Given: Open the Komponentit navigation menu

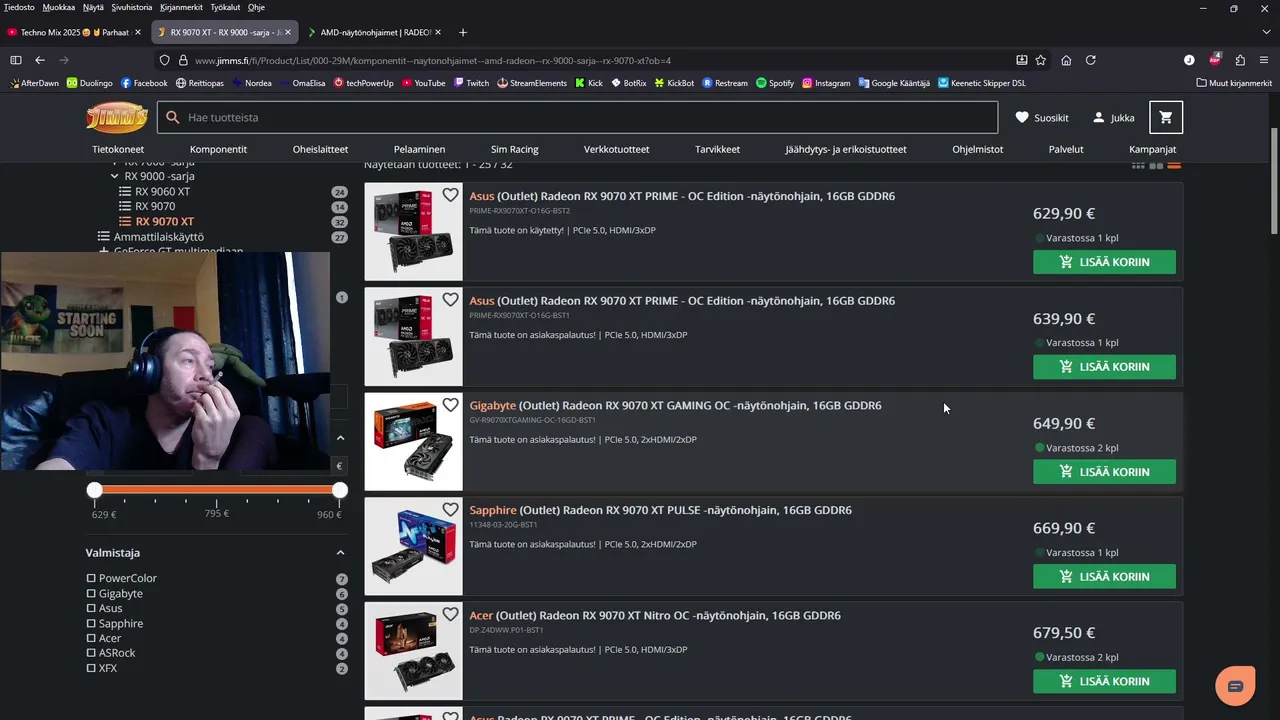Looking at the screenshot, I should coord(218,149).
